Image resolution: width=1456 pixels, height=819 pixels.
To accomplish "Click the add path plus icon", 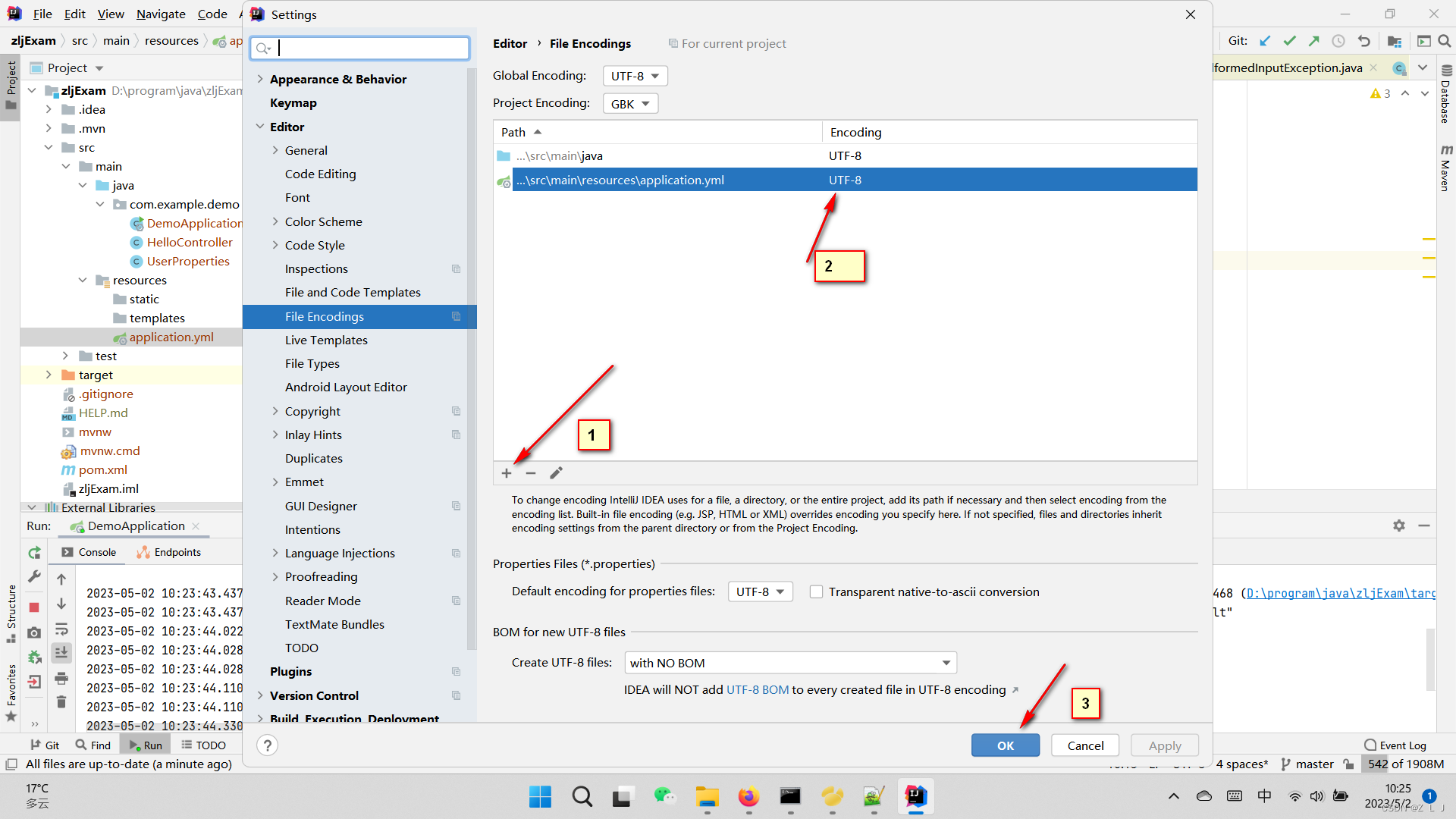I will [507, 473].
